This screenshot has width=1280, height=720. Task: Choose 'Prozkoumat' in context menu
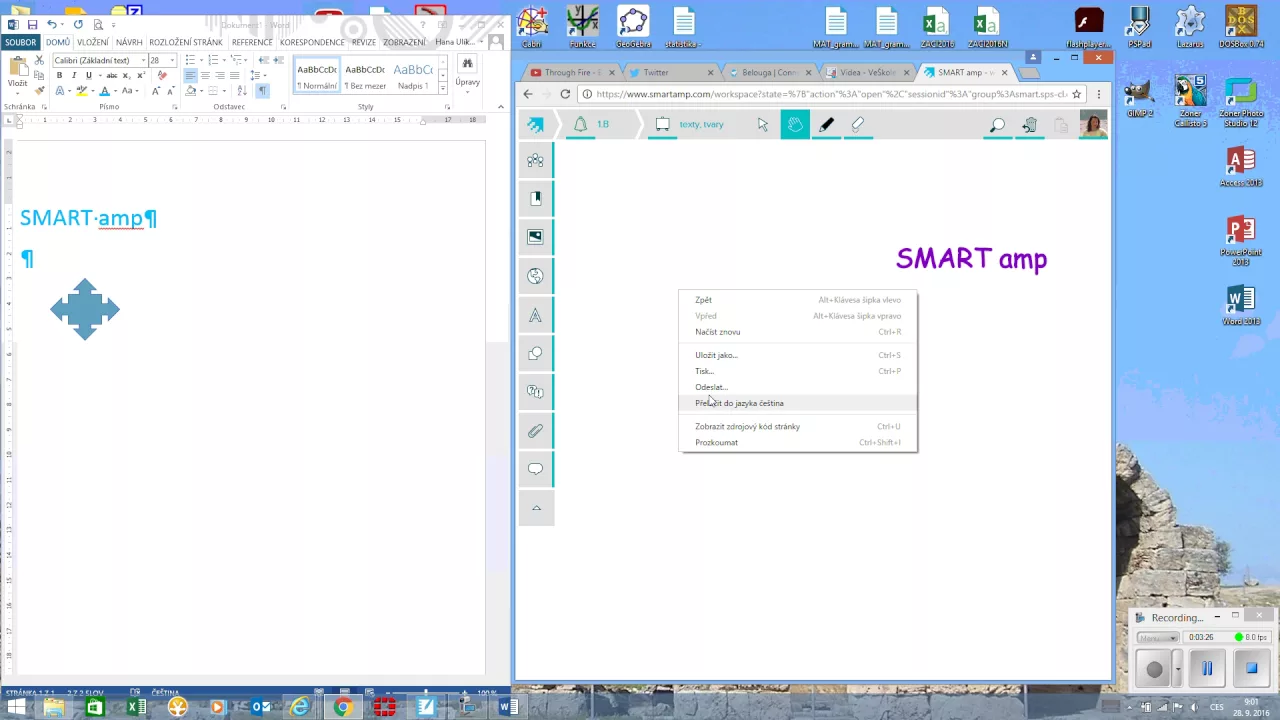tap(798, 442)
